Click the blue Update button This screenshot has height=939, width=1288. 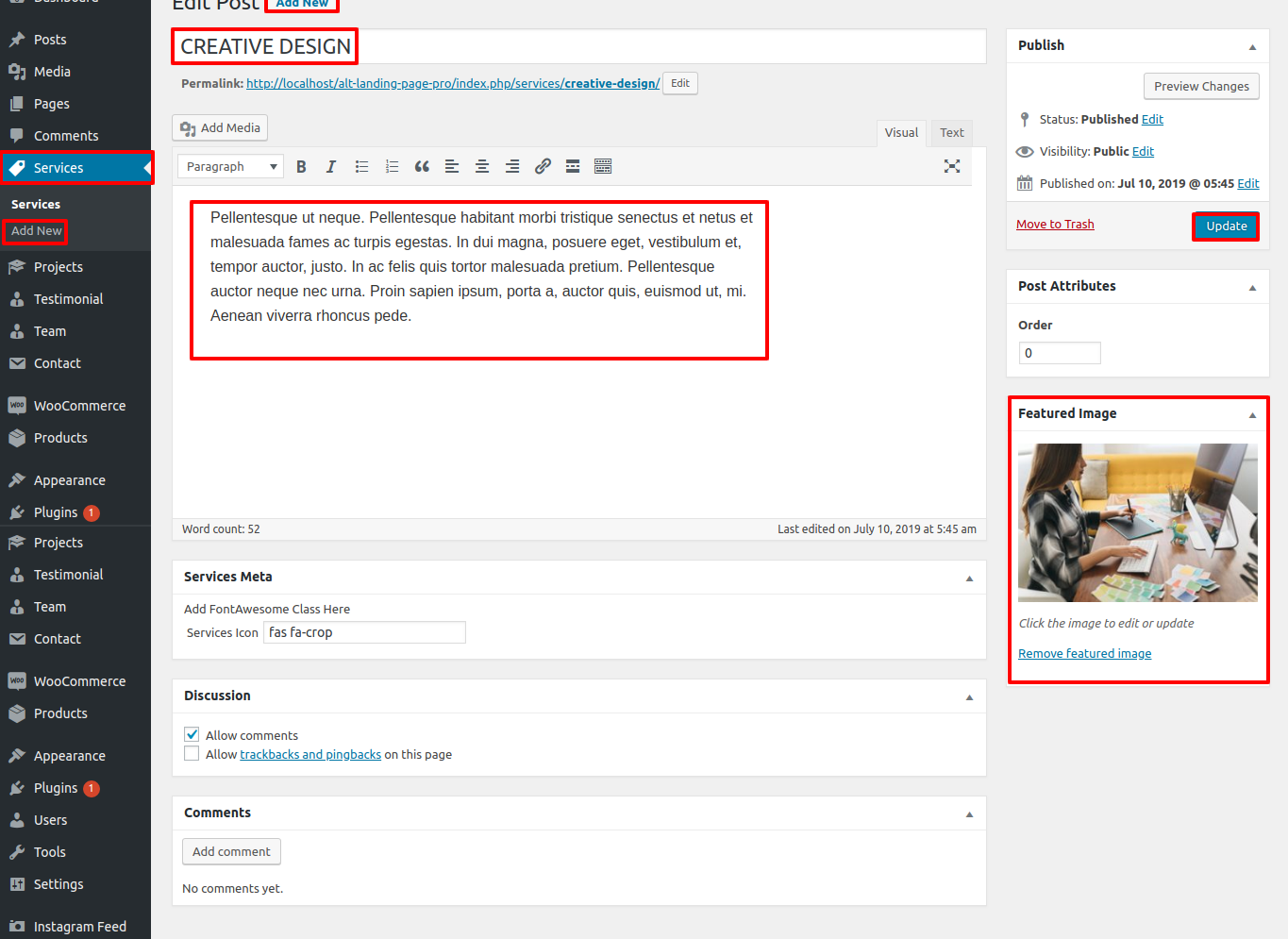(1226, 226)
